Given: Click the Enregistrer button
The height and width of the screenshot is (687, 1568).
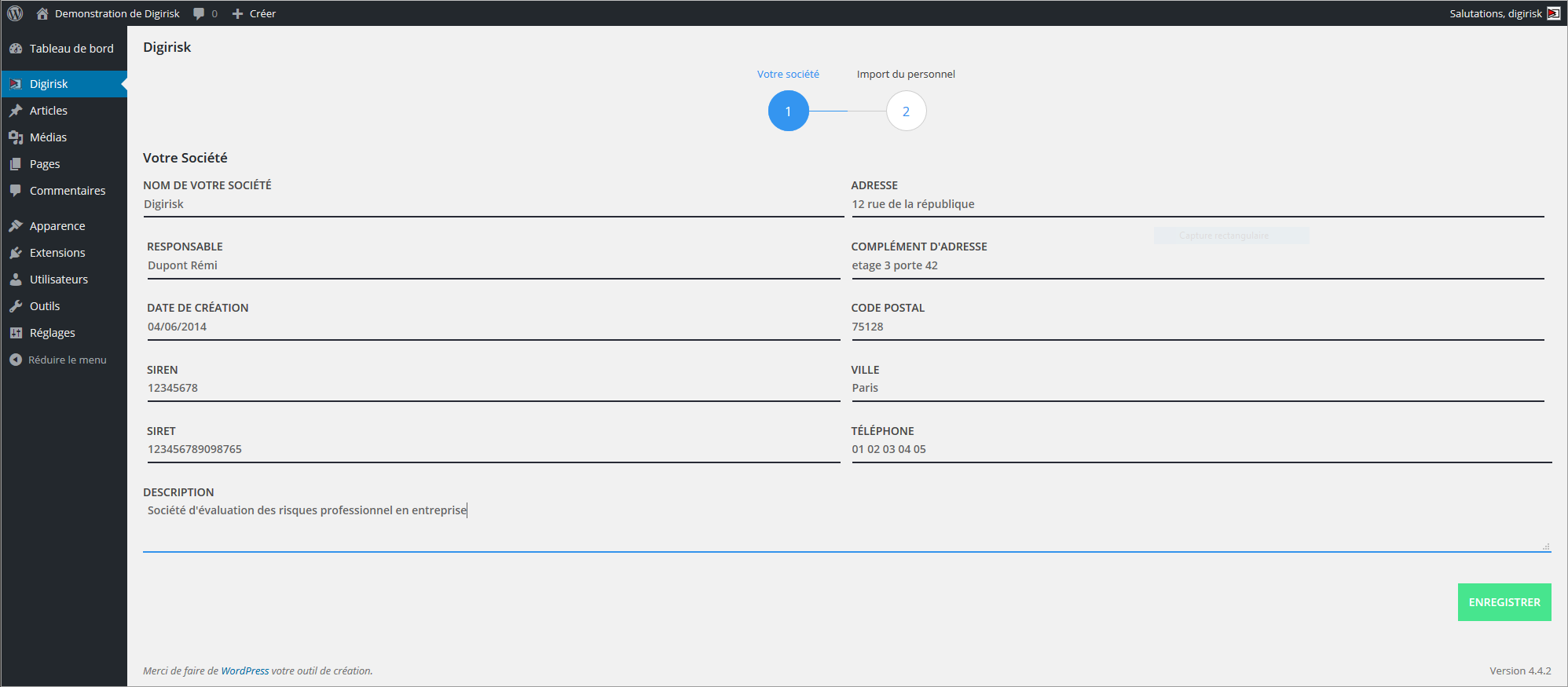Looking at the screenshot, I should (1504, 602).
